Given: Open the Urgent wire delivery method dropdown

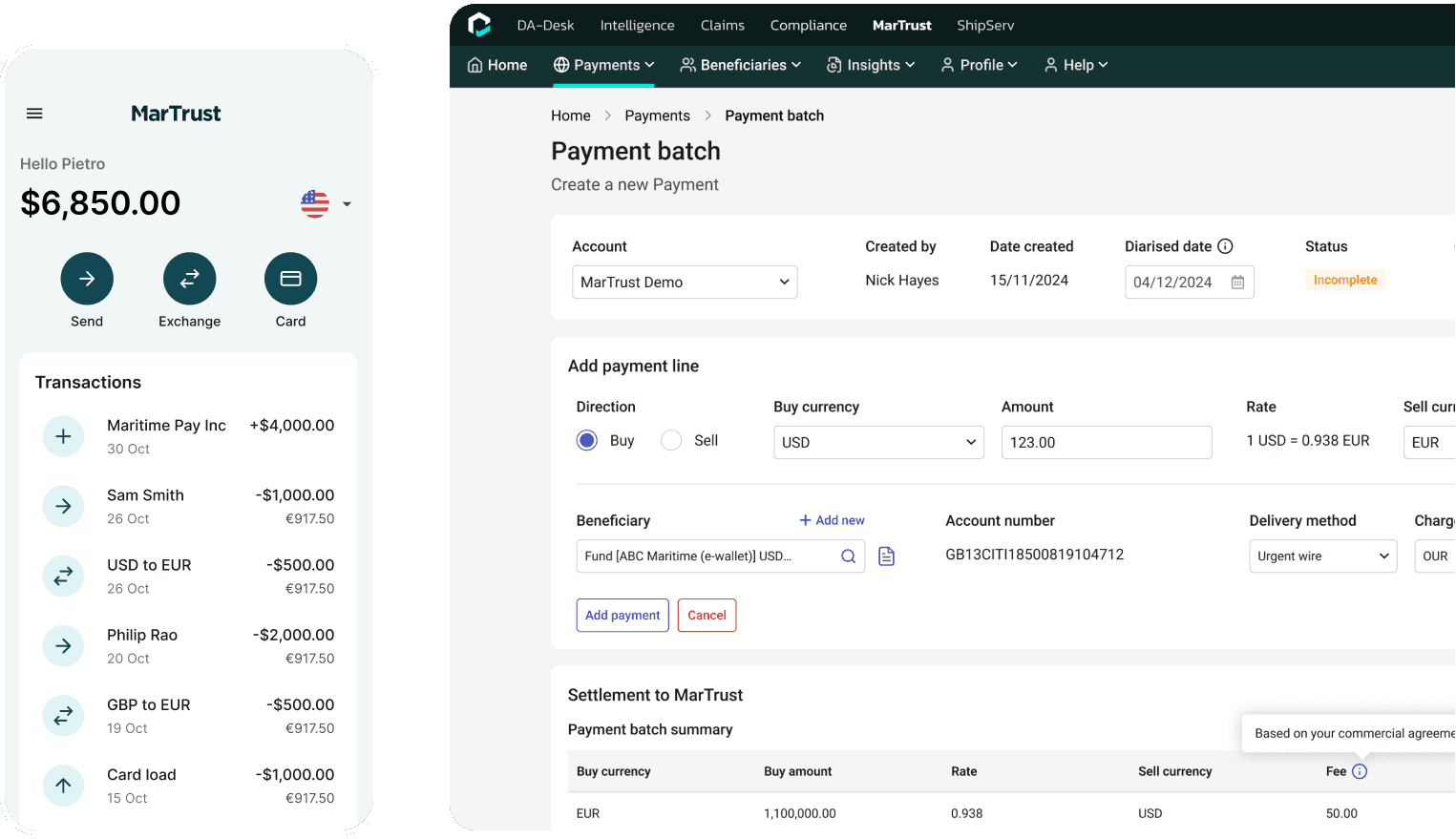Looking at the screenshot, I should pyautogui.click(x=1322, y=556).
